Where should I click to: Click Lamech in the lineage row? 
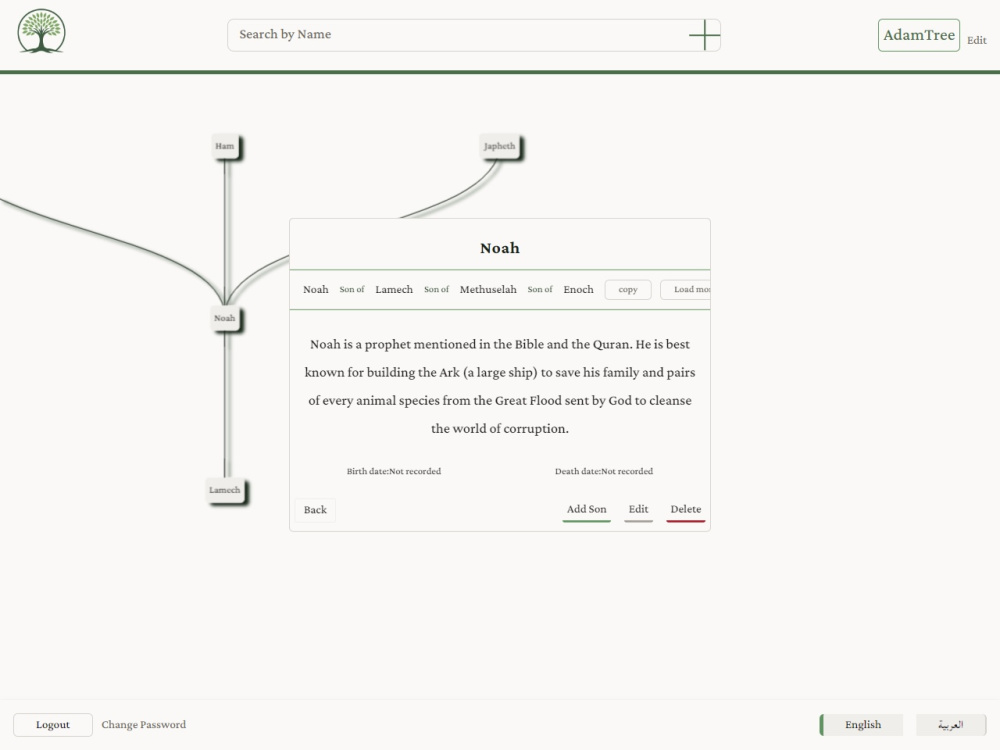click(x=393, y=290)
